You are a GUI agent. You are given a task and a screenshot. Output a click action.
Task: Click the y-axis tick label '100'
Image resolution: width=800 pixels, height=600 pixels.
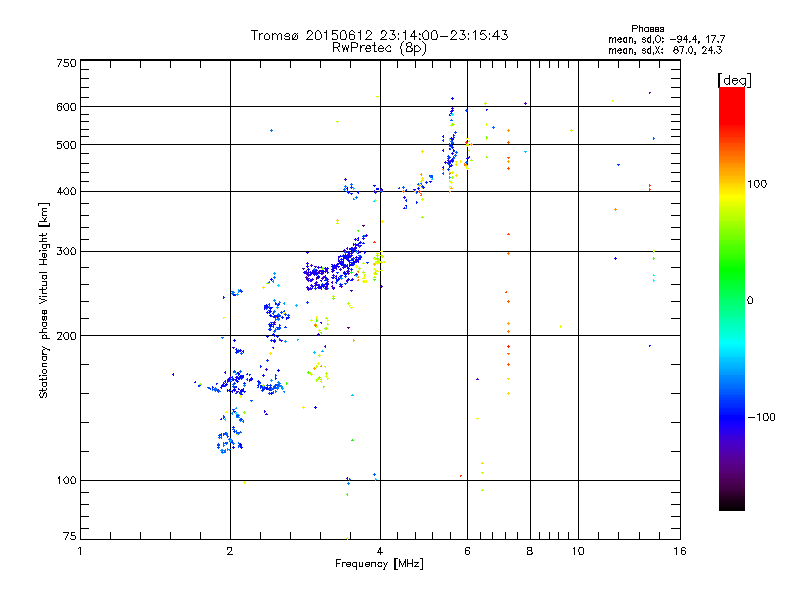[x=66, y=480]
